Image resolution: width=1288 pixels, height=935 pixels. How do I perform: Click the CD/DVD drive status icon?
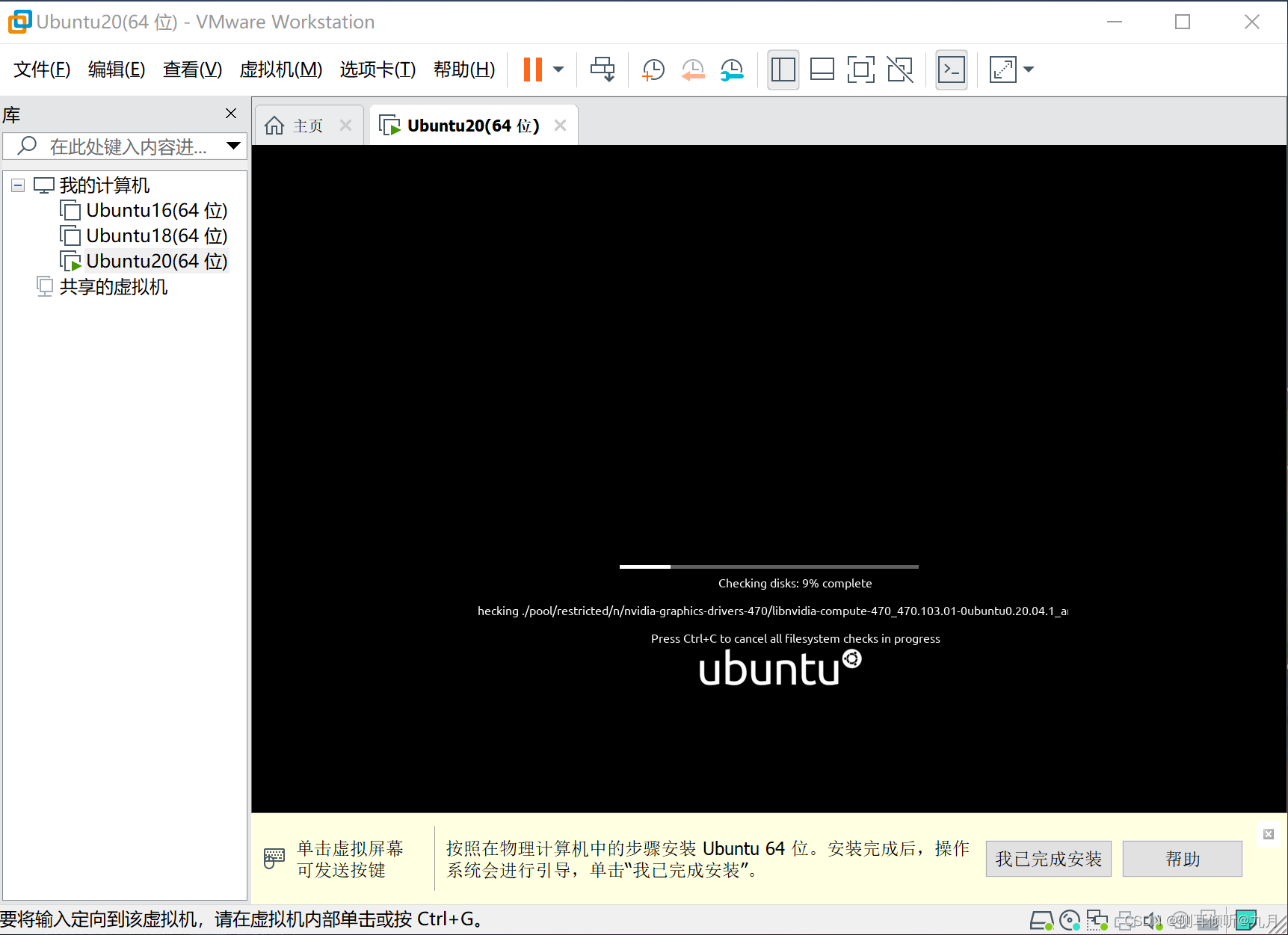click(x=1070, y=921)
